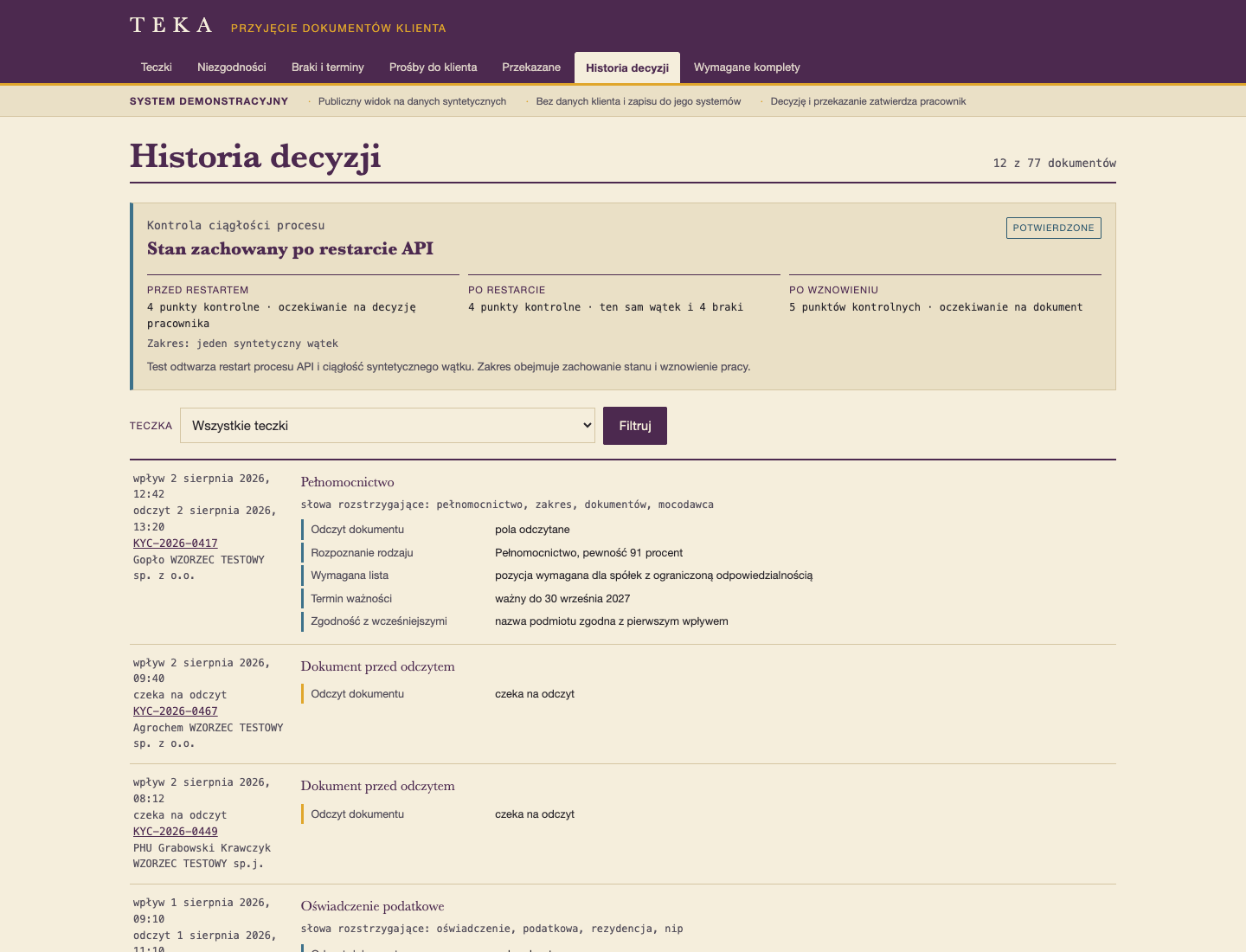Screen dimensions: 1246x952
Task: Click 'Stan zachowany po restarcie API' heading
Action: pos(291,249)
